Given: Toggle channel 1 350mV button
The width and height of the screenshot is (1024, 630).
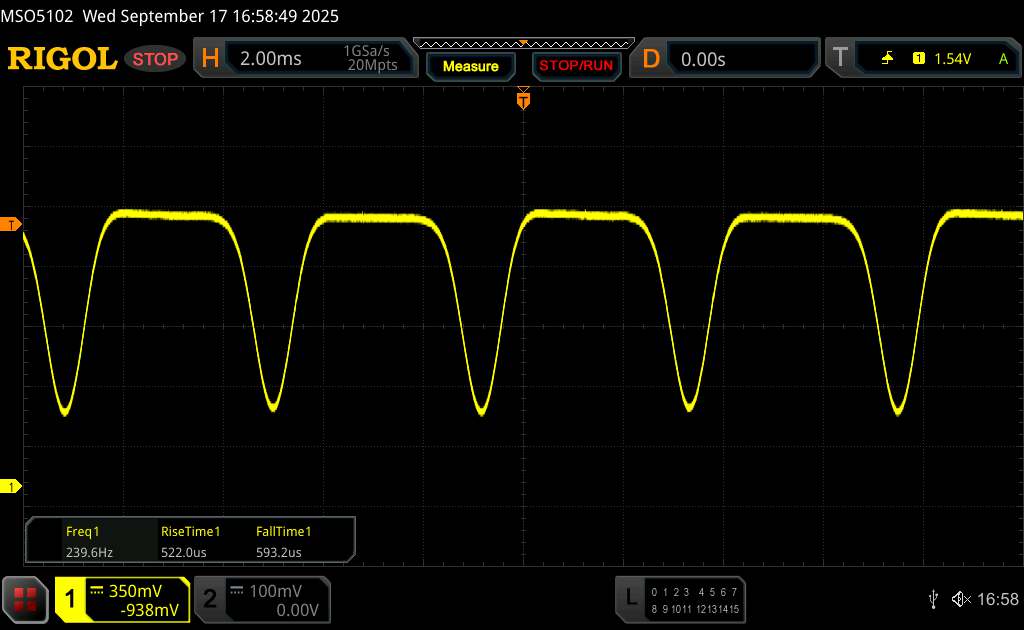Looking at the screenshot, I should point(122,599).
